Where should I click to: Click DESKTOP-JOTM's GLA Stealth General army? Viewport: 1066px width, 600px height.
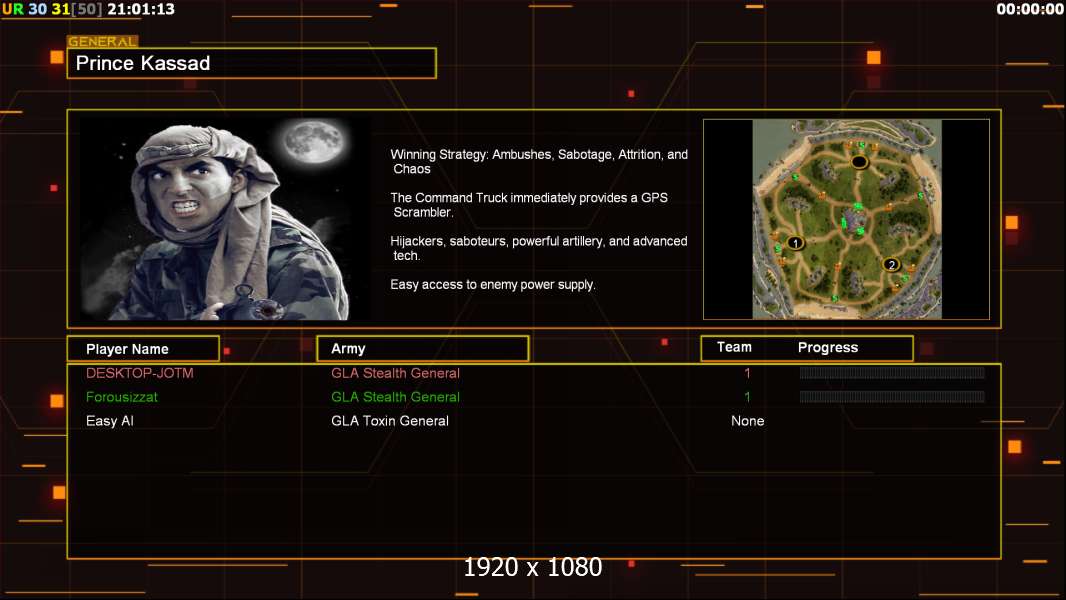click(x=396, y=373)
